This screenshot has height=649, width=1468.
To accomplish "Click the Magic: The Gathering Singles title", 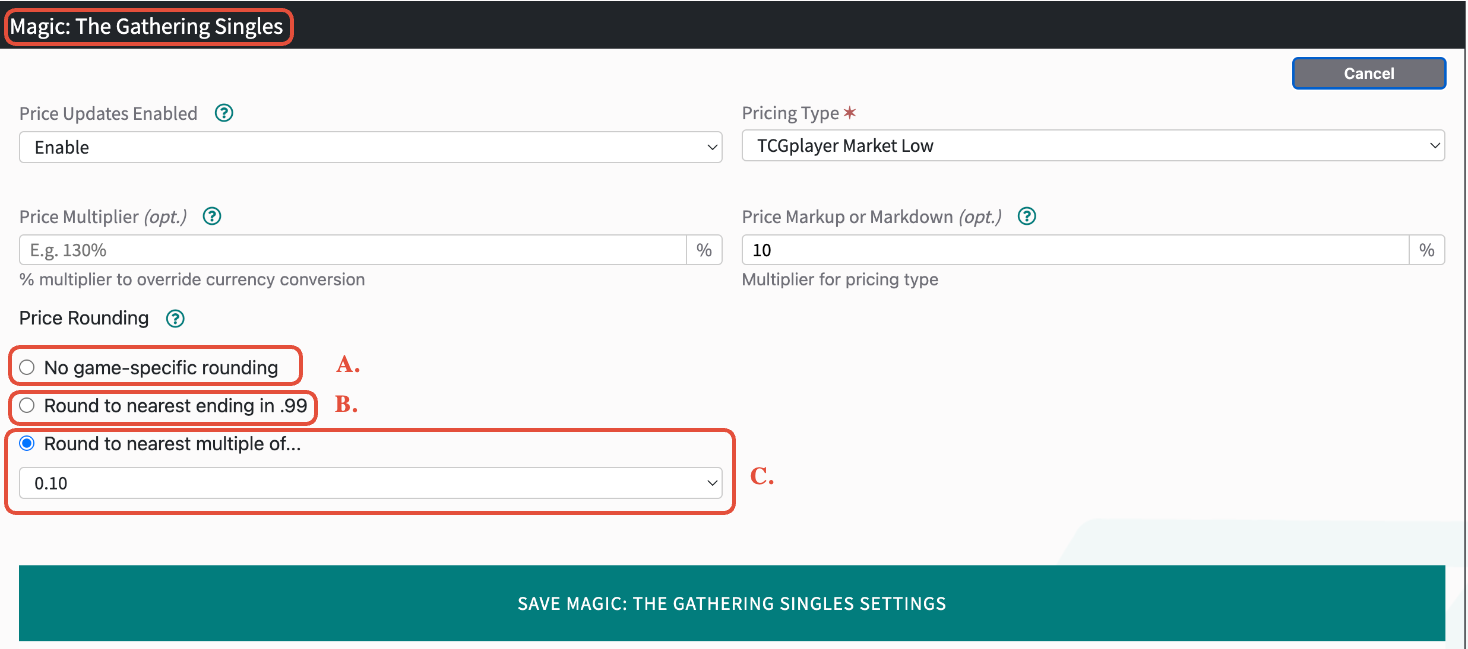I will (146, 26).
